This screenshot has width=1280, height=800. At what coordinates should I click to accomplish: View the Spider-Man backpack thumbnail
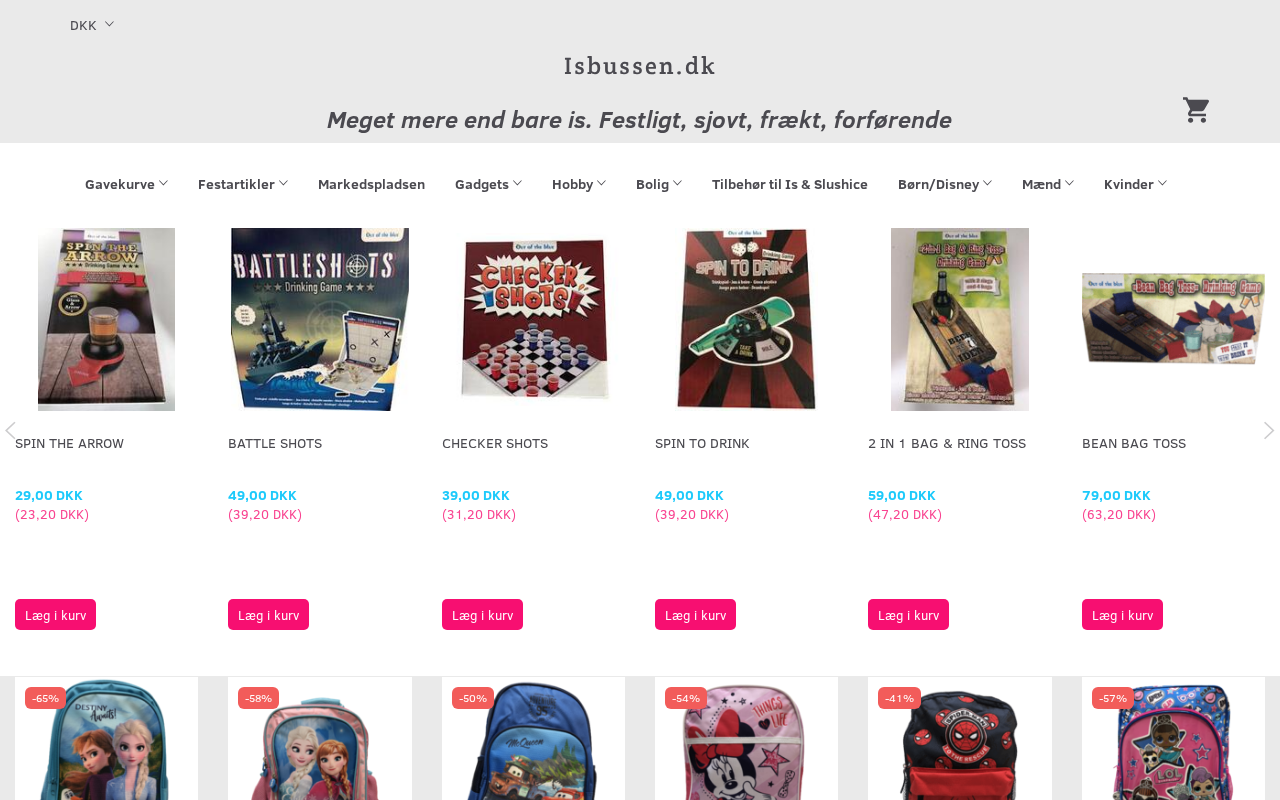[960, 739]
